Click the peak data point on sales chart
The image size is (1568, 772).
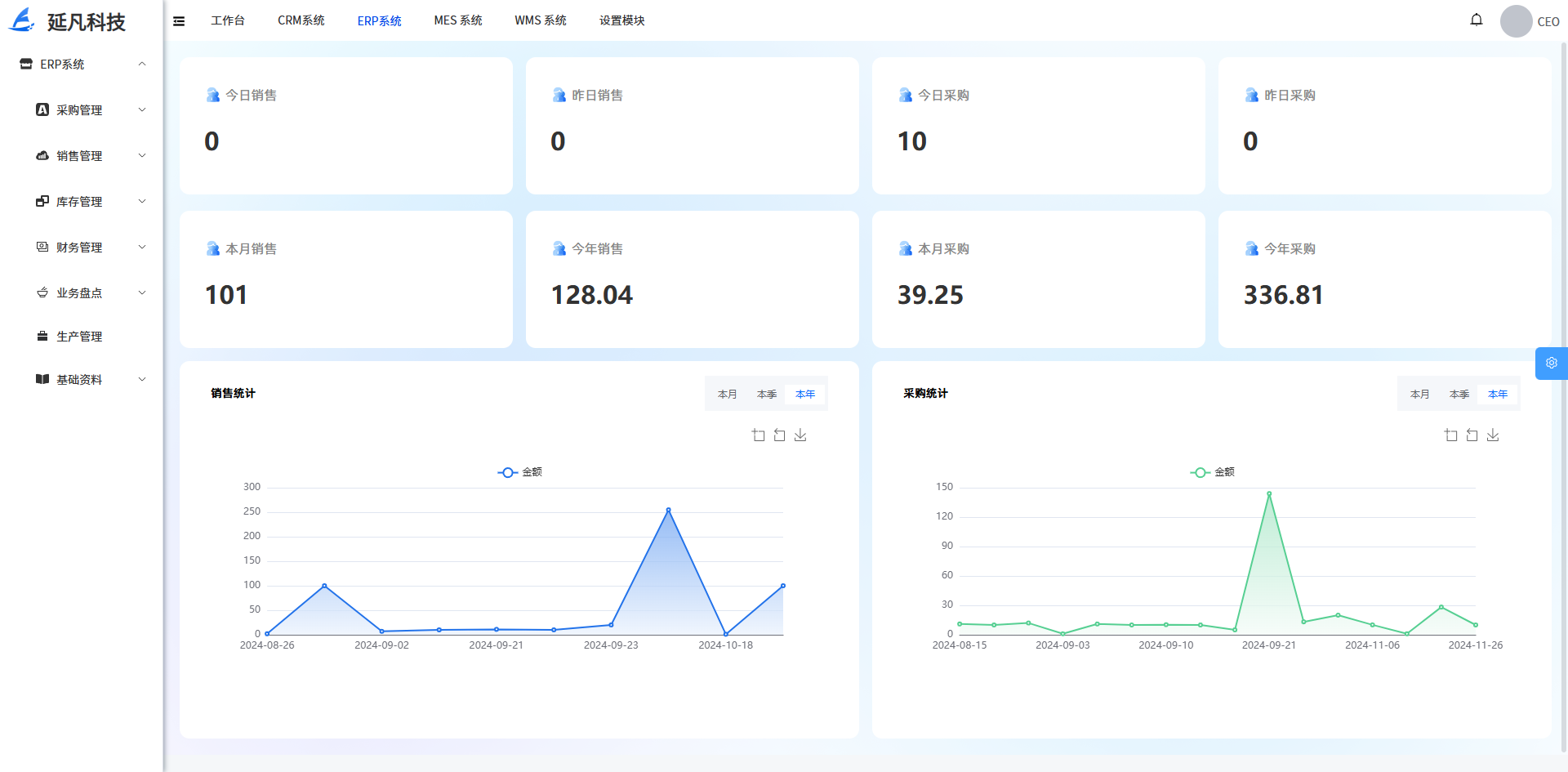(668, 511)
